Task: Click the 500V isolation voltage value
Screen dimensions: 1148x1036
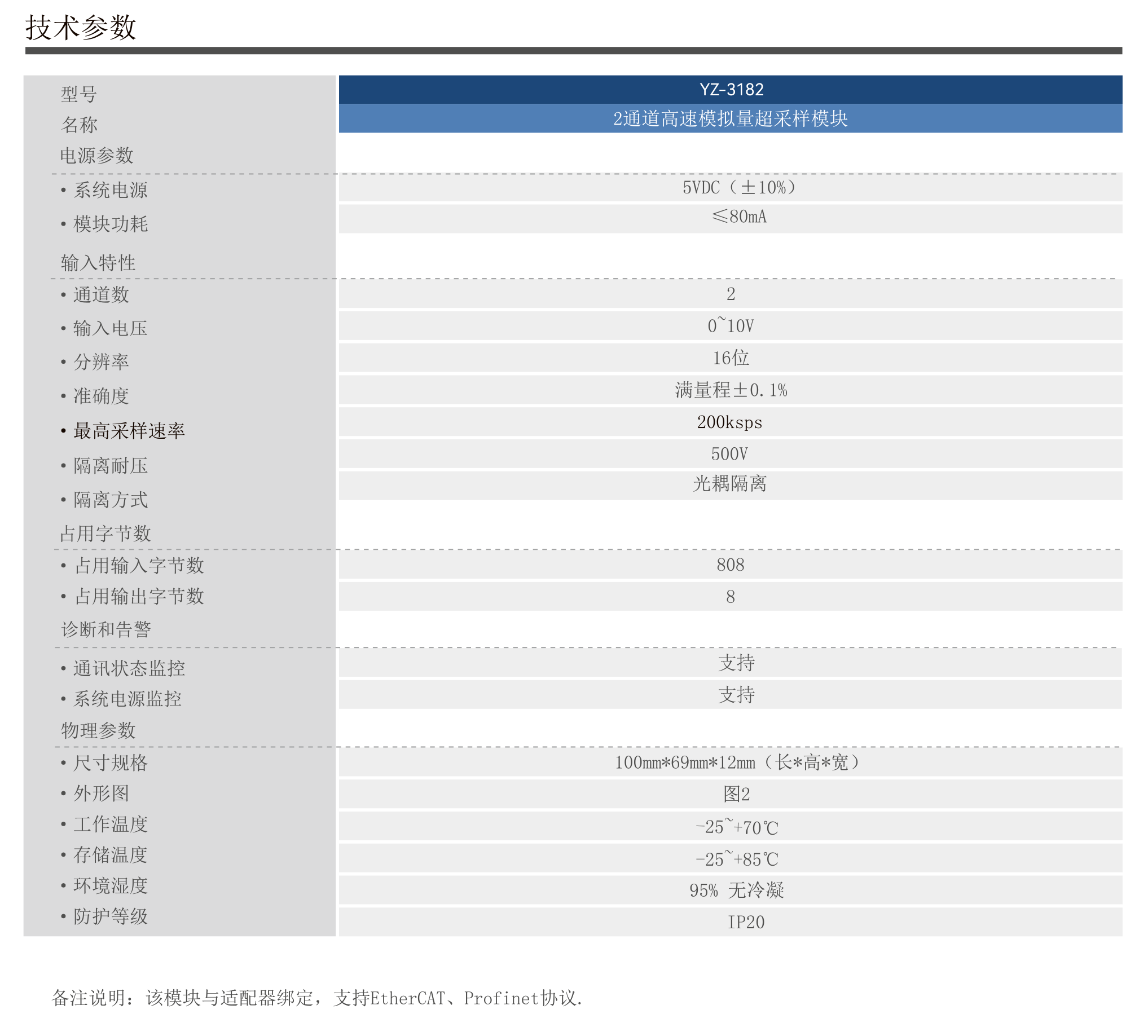Action: point(729,454)
